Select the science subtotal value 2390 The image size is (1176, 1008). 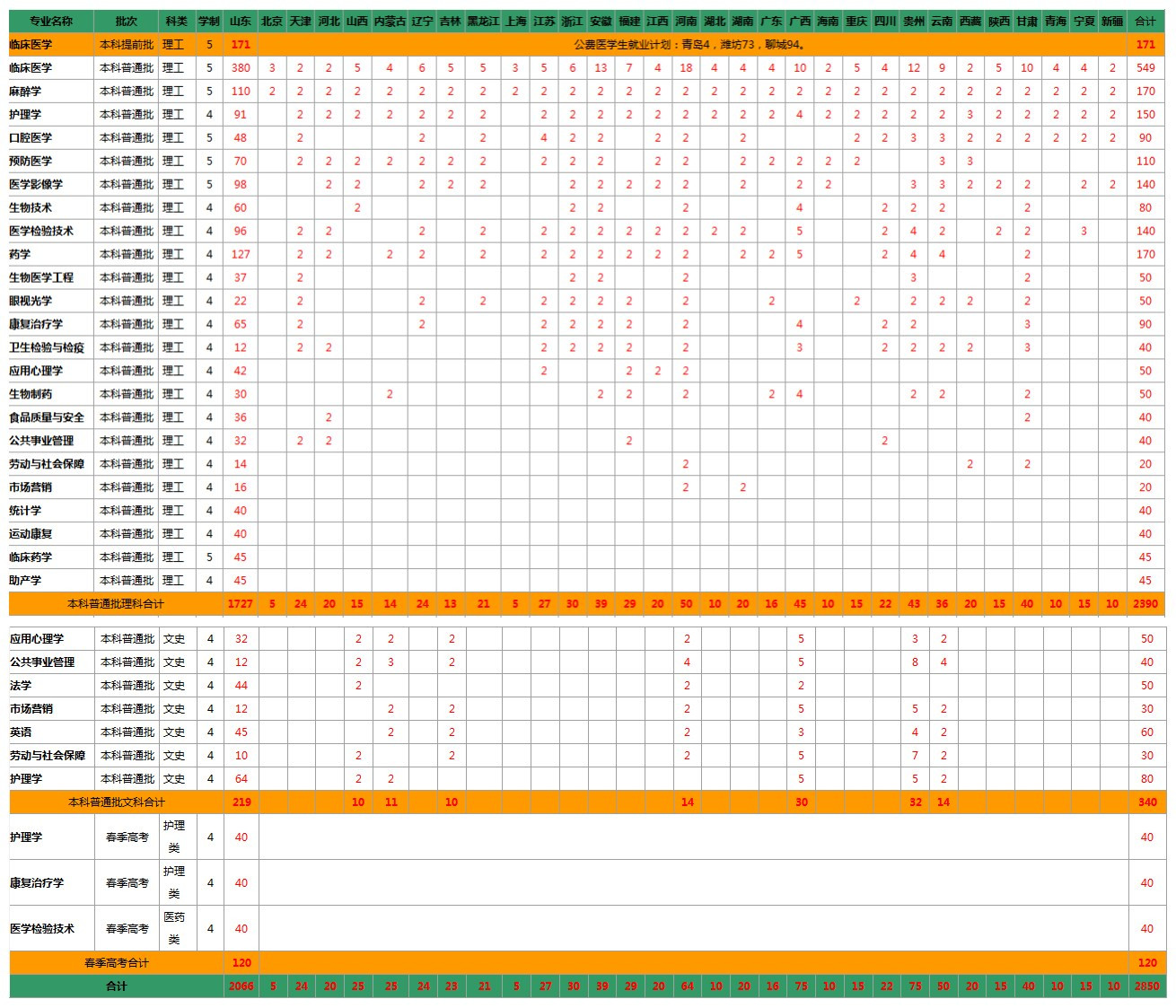(1145, 604)
